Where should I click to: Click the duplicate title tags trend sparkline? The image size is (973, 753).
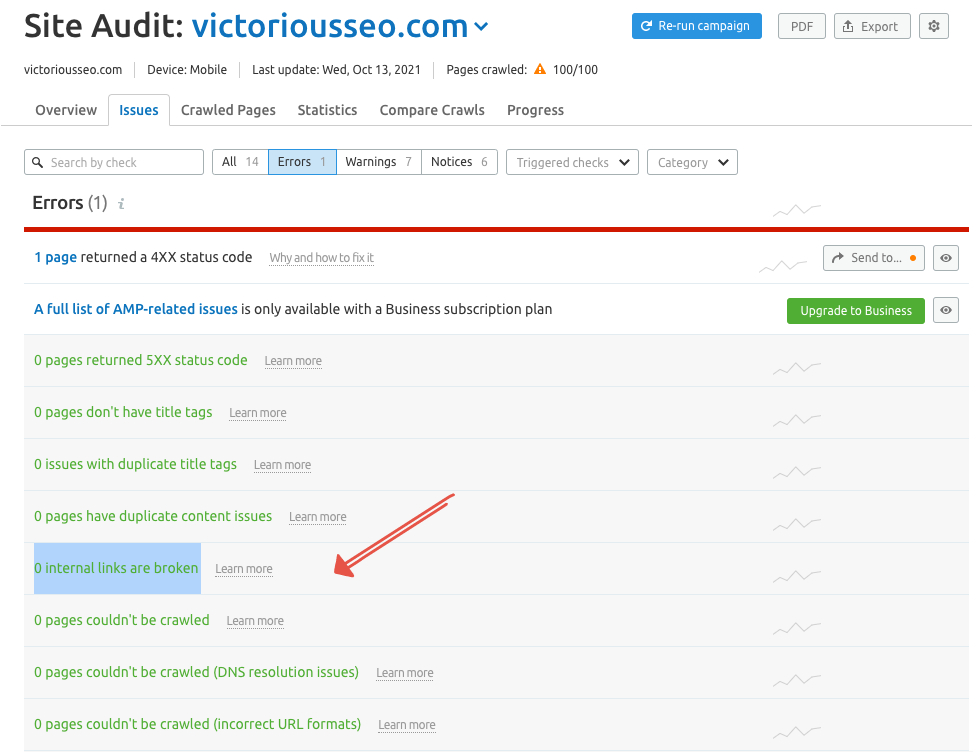[x=797, y=471]
